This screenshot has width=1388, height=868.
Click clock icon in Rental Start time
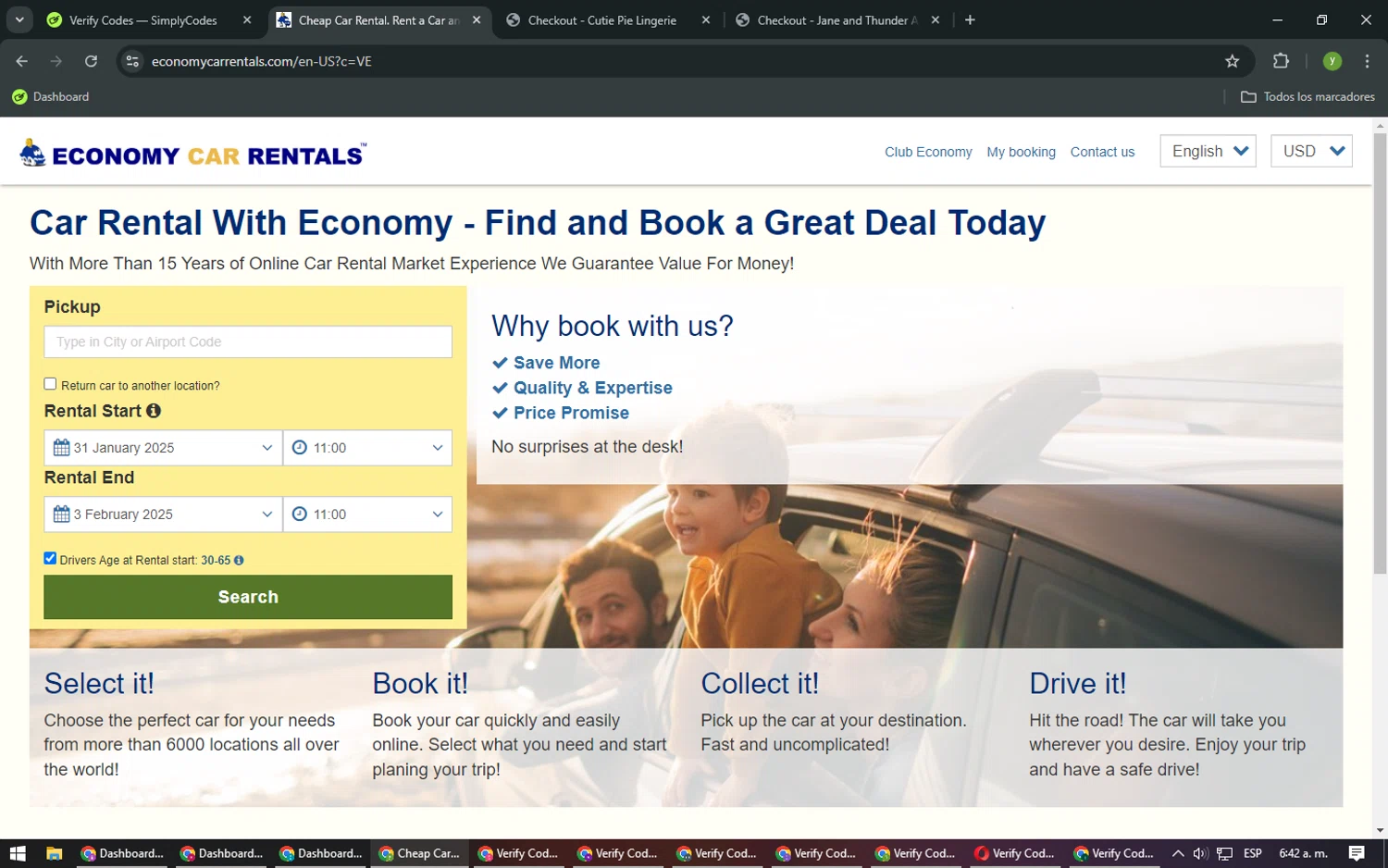pyautogui.click(x=300, y=448)
